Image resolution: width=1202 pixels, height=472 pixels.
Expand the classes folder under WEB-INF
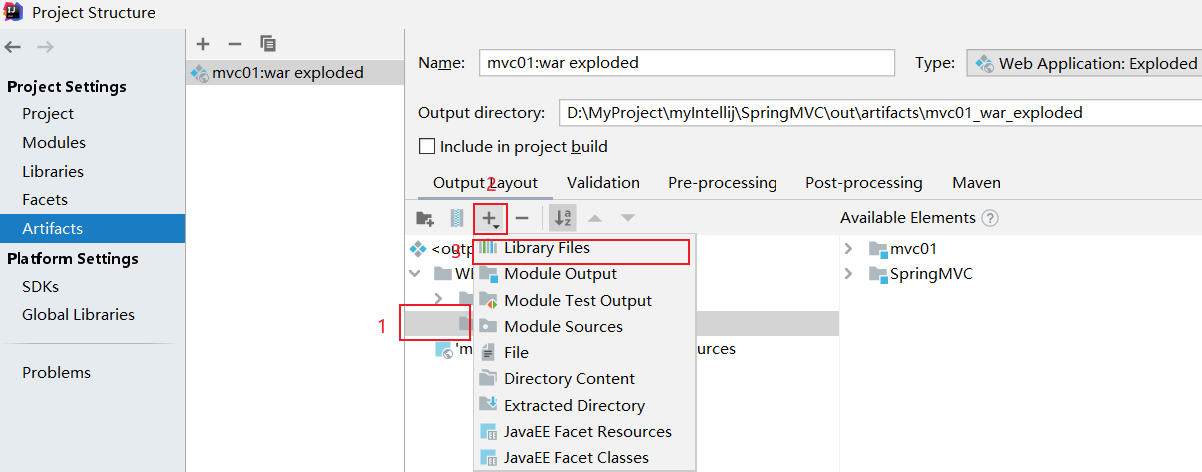(438, 298)
